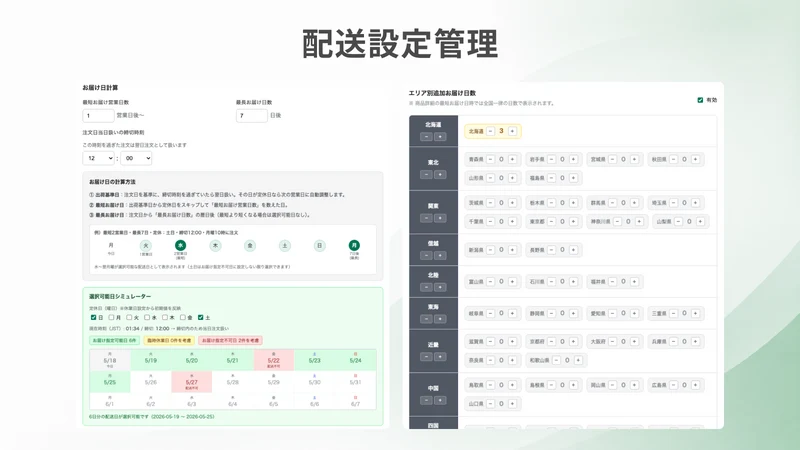Uncheck the 日 (Sunday) holiday checkbox
This screenshot has width=800, height=450.
click(93, 317)
